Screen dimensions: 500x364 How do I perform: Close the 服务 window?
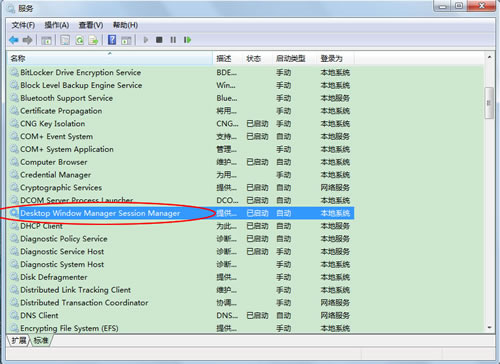tap(481, 5)
